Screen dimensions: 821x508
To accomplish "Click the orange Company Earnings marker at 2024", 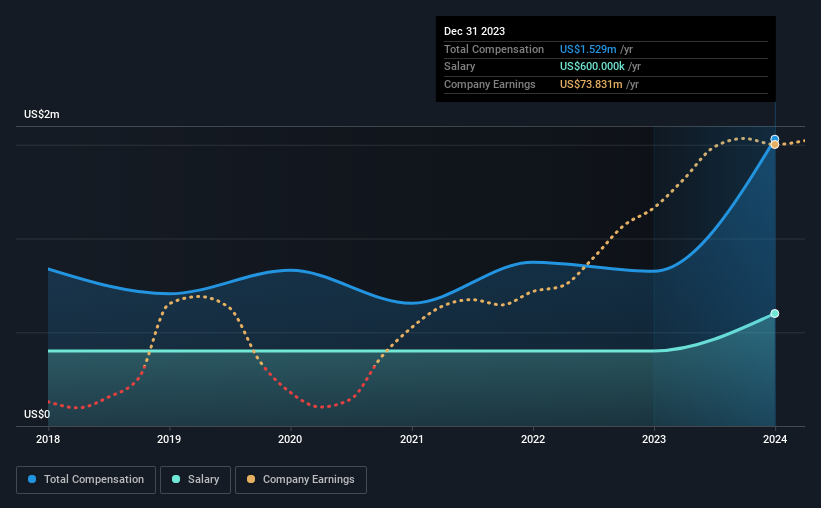I will (774, 145).
